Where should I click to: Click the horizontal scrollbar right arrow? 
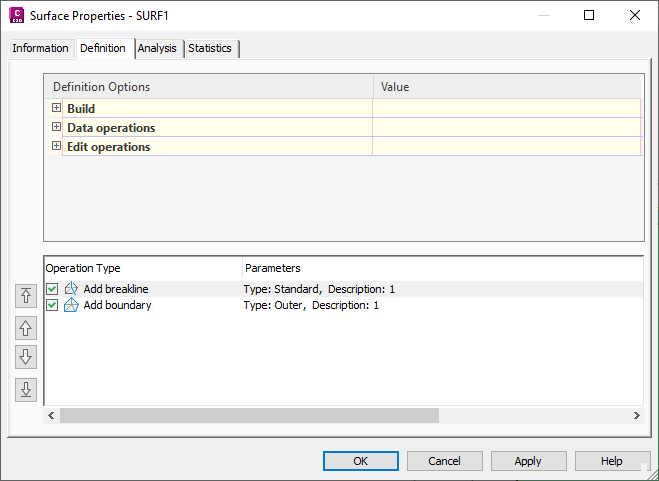(637, 415)
